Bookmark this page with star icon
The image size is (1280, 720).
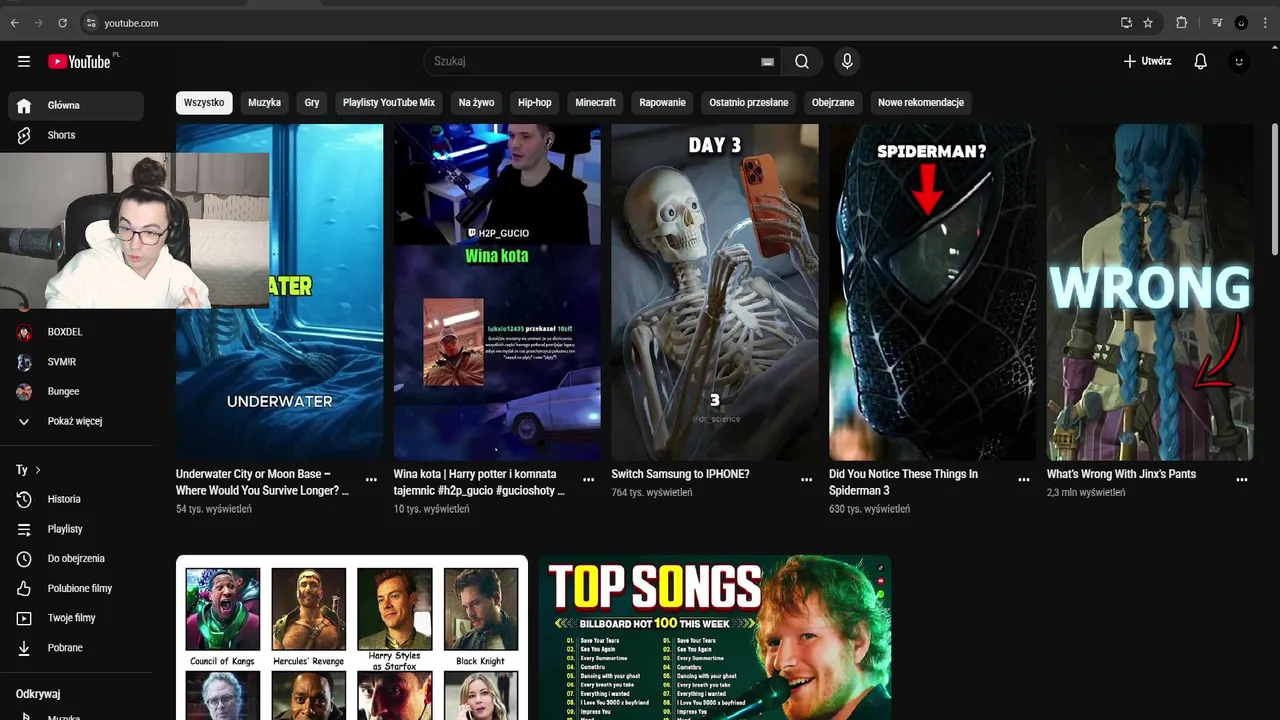pos(1148,22)
